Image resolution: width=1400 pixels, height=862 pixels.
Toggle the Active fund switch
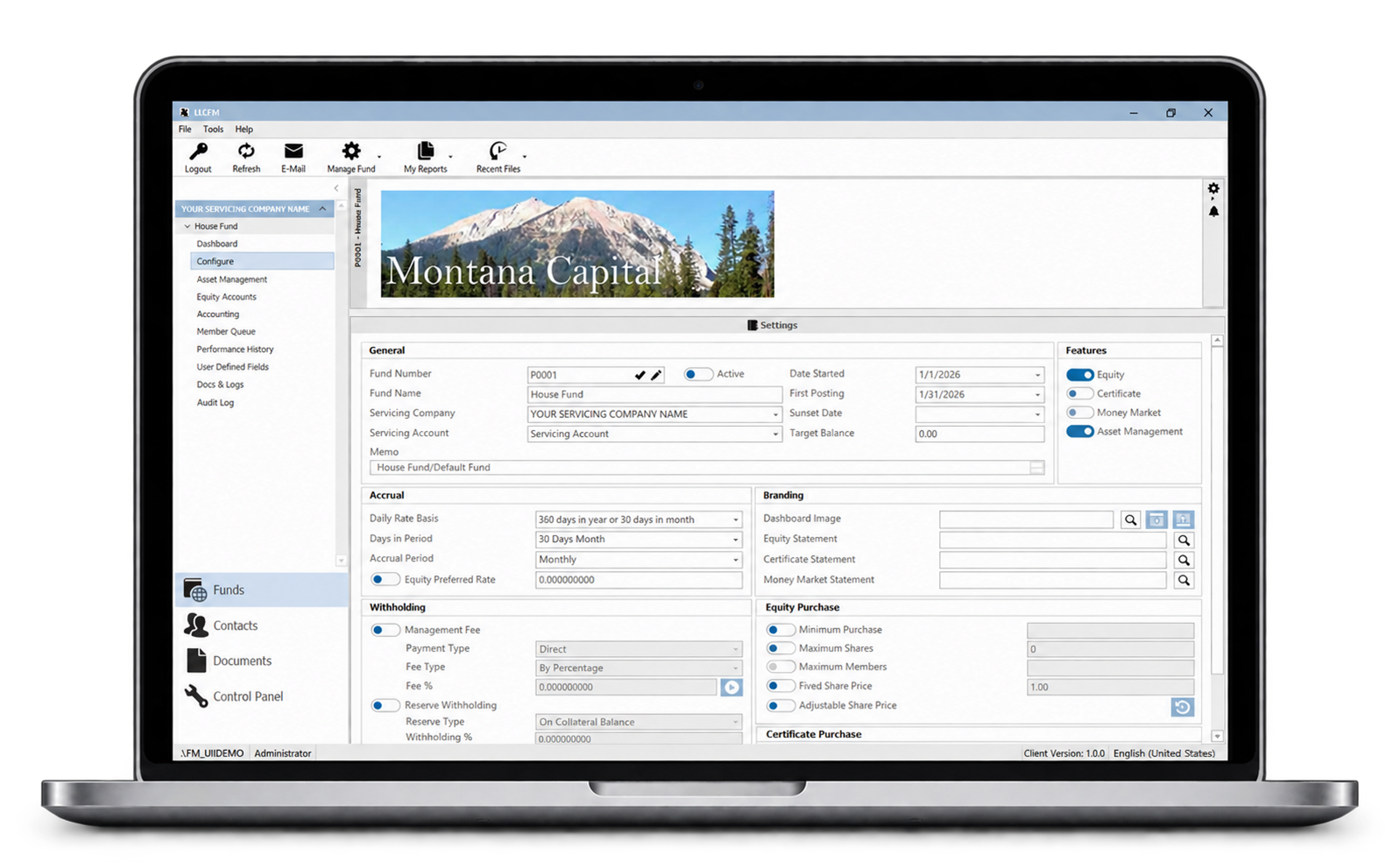coord(697,374)
